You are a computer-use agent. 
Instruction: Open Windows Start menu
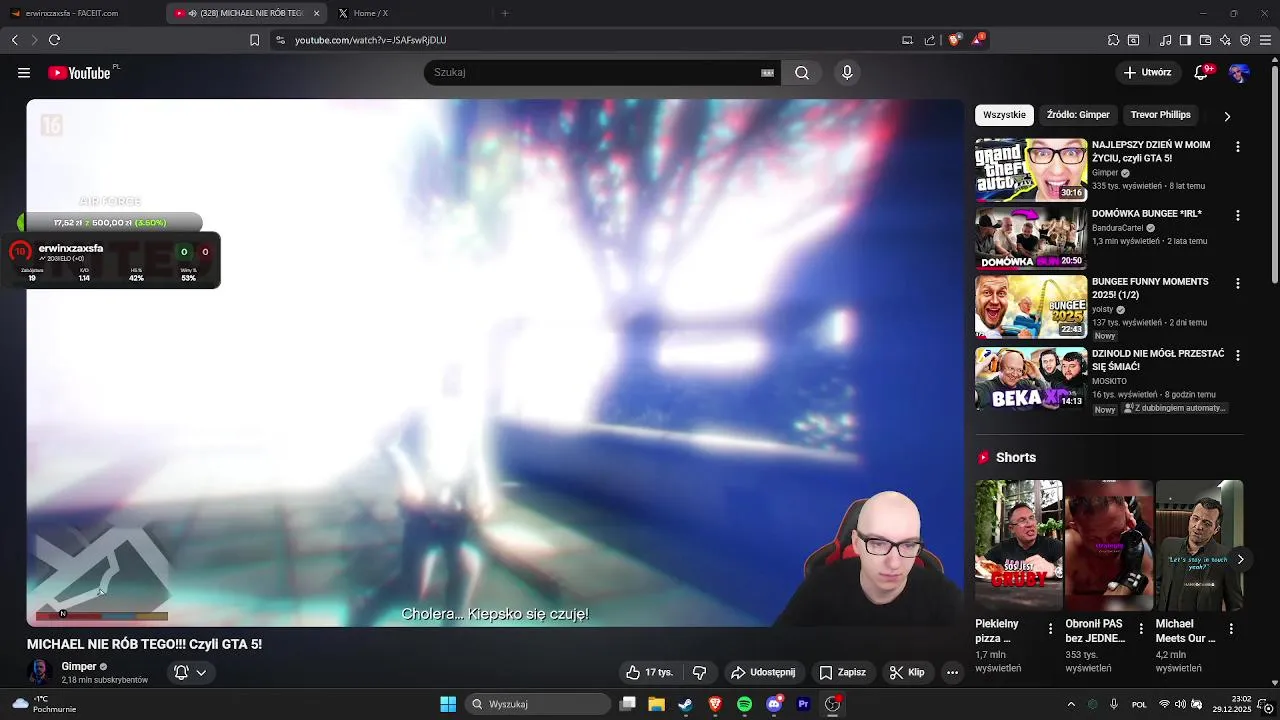click(x=448, y=704)
